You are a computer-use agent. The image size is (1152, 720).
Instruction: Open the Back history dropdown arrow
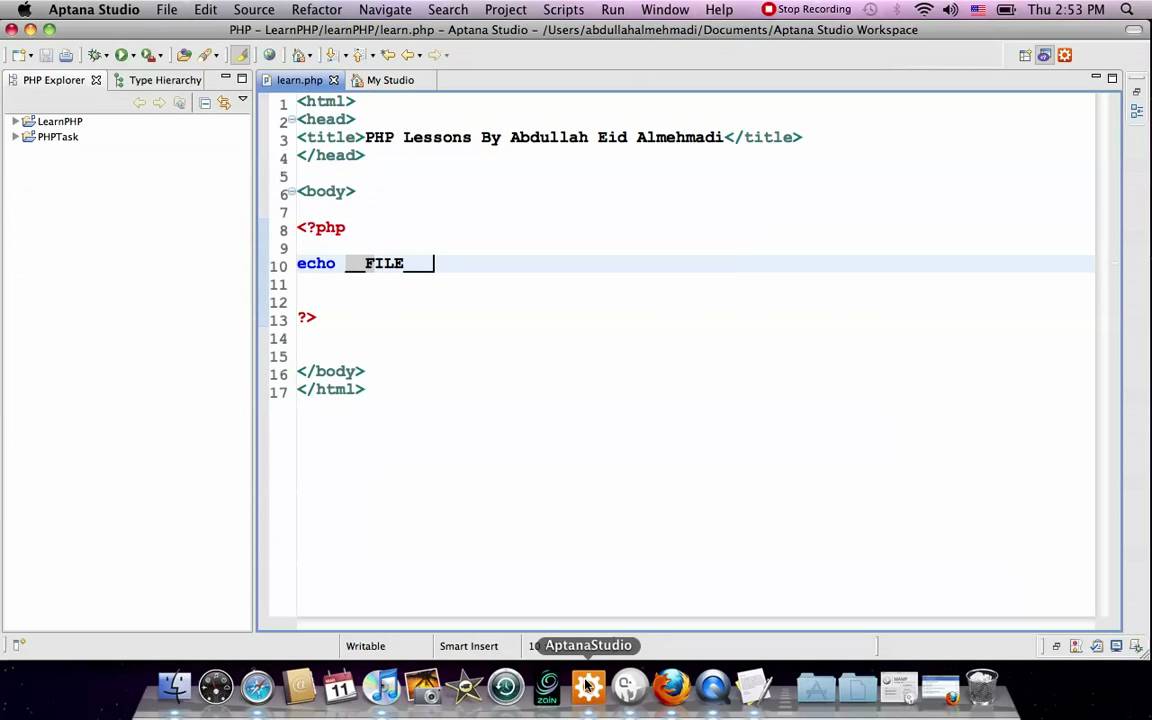pyautogui.click(x=420, y=56)
